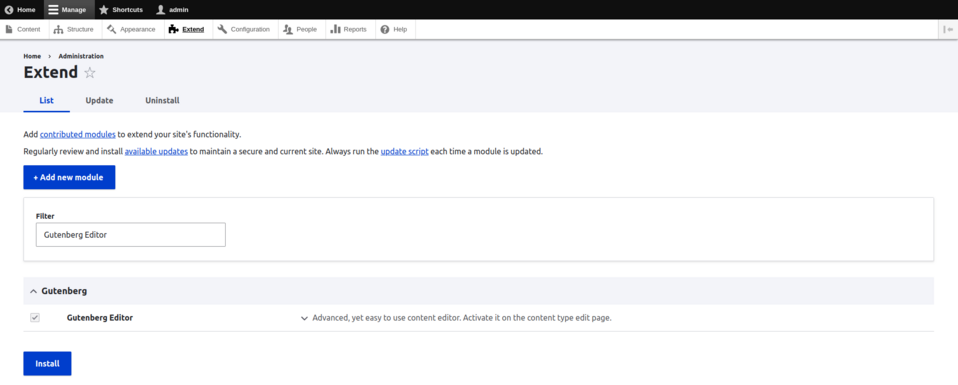Click toolbar orientation toggle icon at right edge
This screenshot has height=385, width=958.
tap(948, 29)
